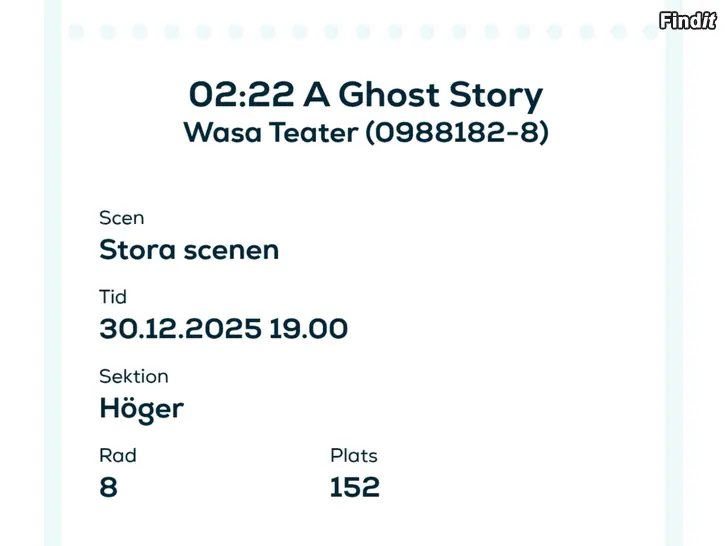This screenshot has height=546, width=728.
Task: Click the Findit logo watermark
Action: click(x=687, y=19)
